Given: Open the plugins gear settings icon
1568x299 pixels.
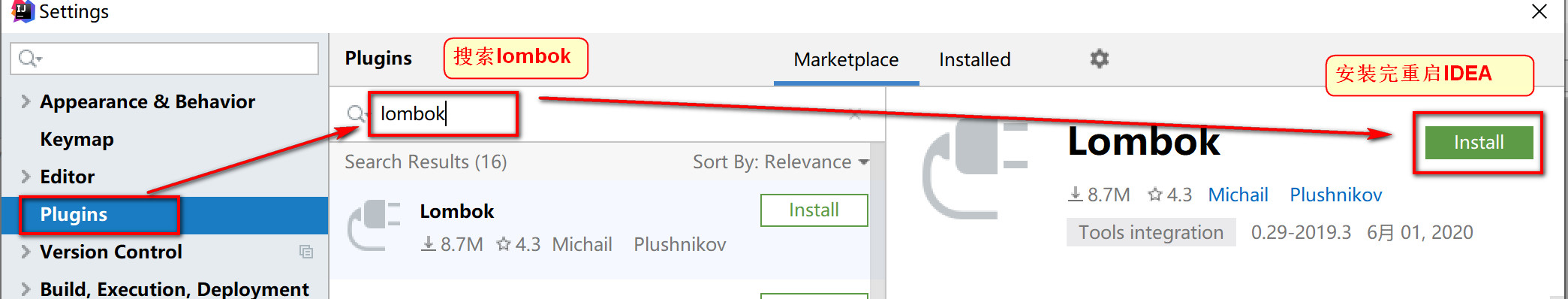Looking at the screenshot, I should pyautogui.click(x=1099, y=59).
